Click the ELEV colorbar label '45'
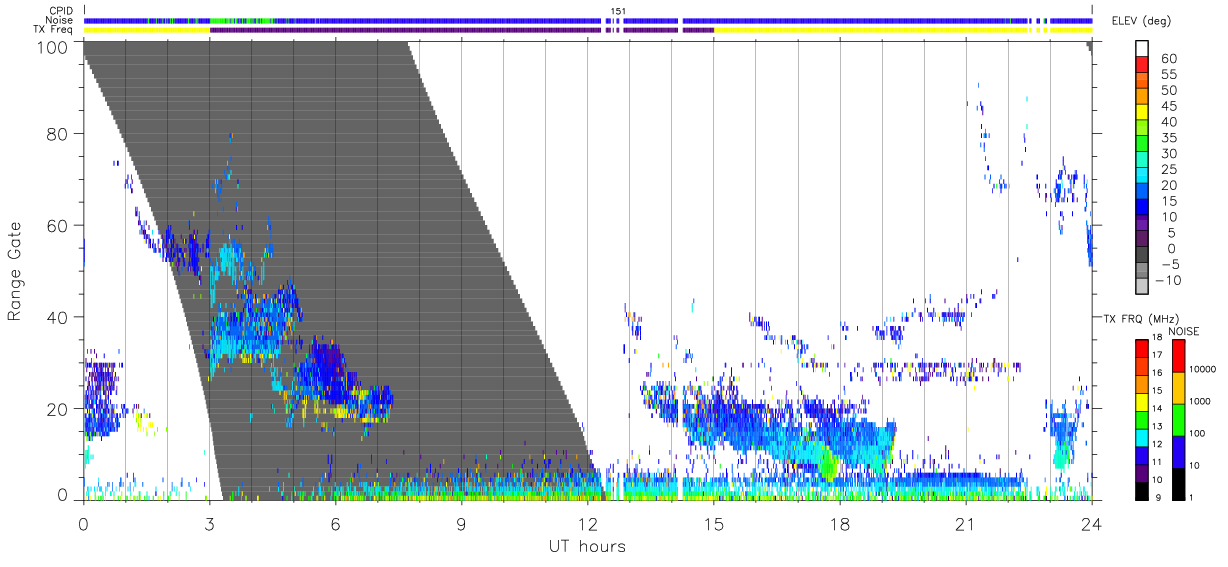 [x=1168, y=106]
